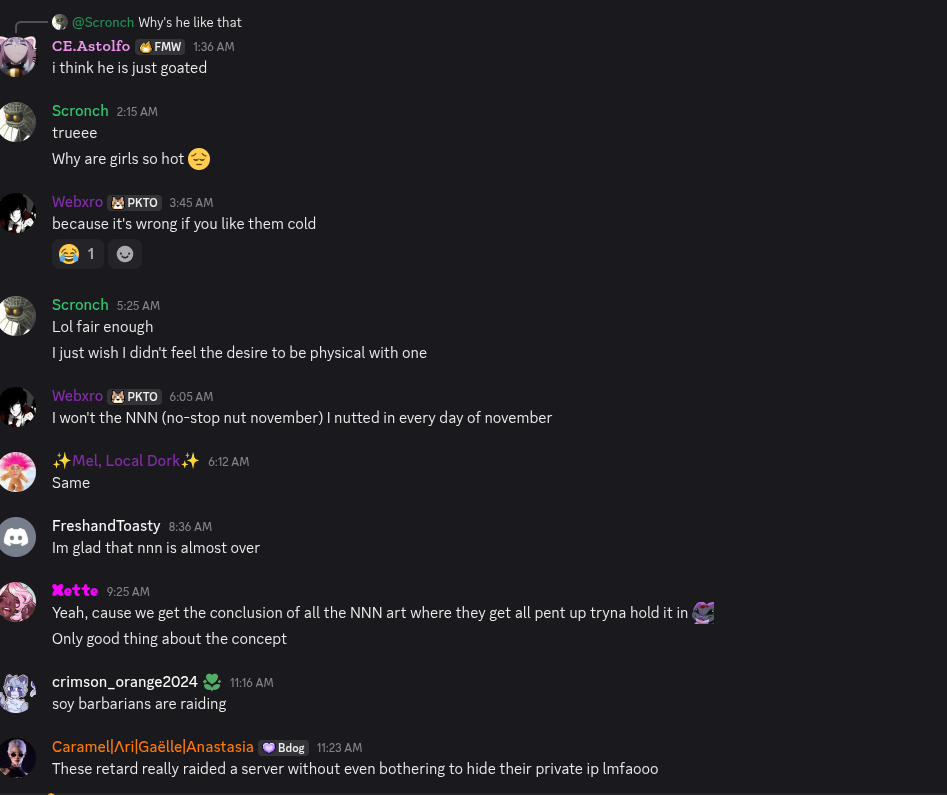Open CE.Astolfo's username profile

click(x=91, y=46)
